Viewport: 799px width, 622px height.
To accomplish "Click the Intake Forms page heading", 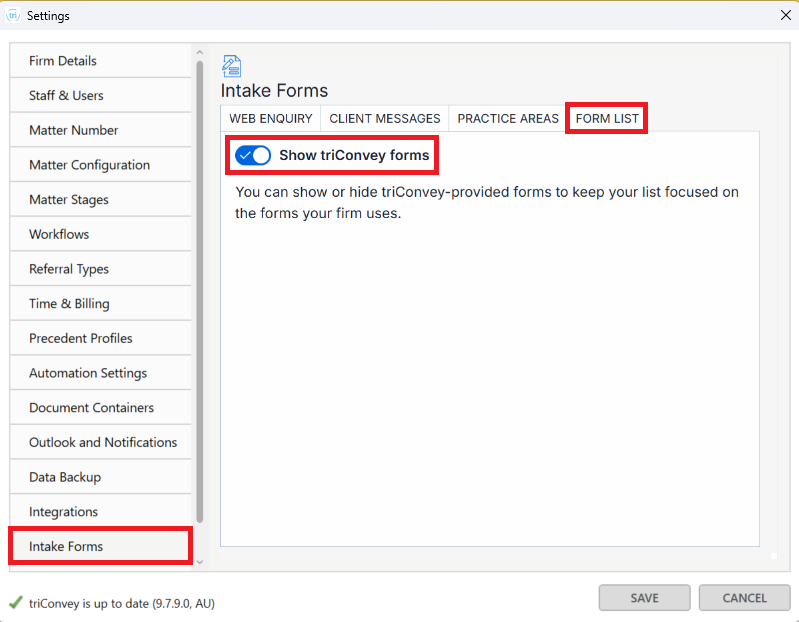I will click(x=274, y=90).
